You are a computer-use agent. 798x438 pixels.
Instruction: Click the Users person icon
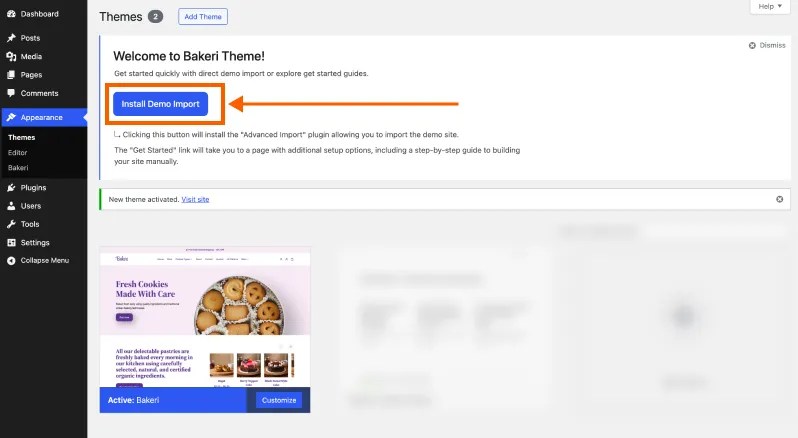pos(11,206)
